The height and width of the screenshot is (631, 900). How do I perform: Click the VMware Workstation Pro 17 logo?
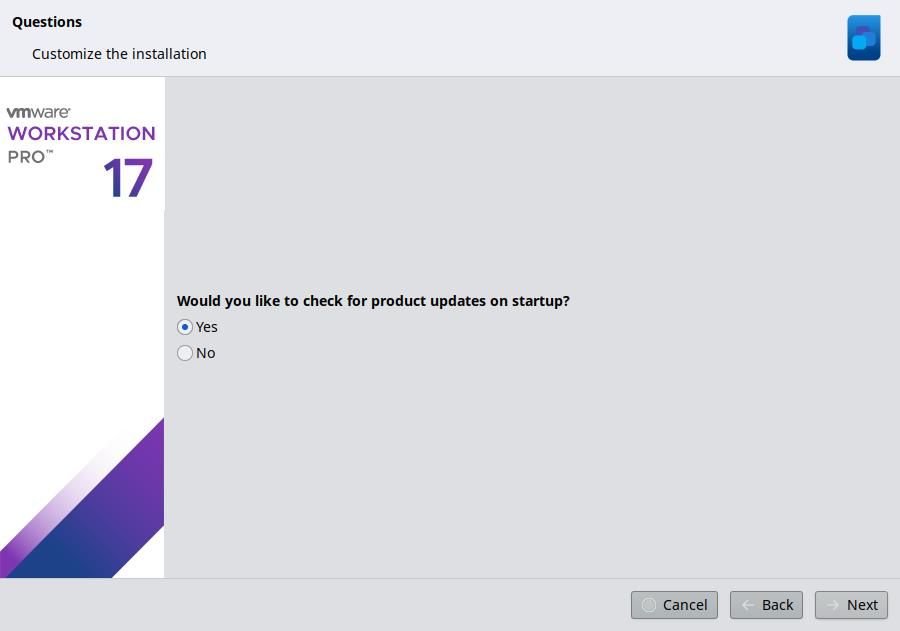pos(81,152)
